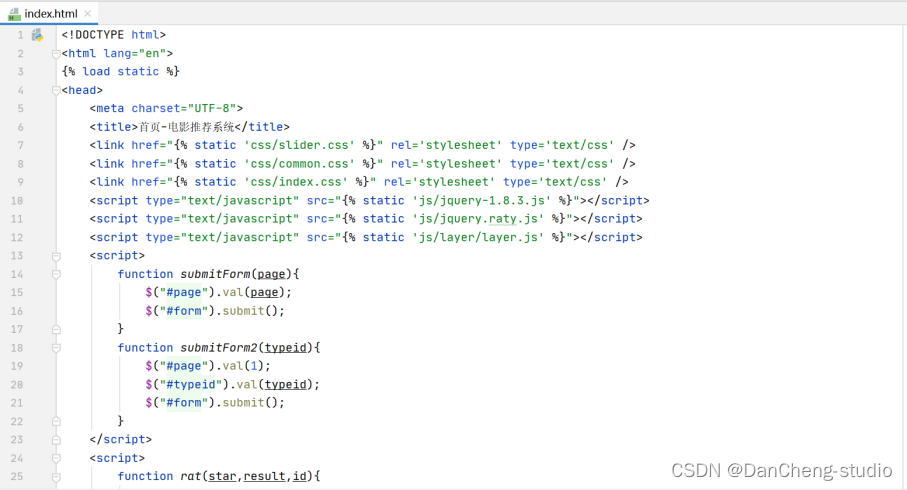Click 'js/jquery.raty.js' path on line 11
907x490 pixels.
(478, 219)
